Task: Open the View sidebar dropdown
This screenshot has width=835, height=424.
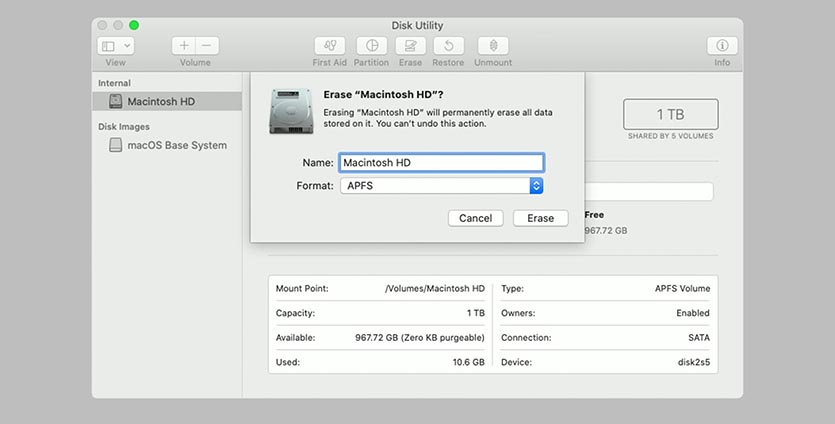Action: click(x=115, y=46)
